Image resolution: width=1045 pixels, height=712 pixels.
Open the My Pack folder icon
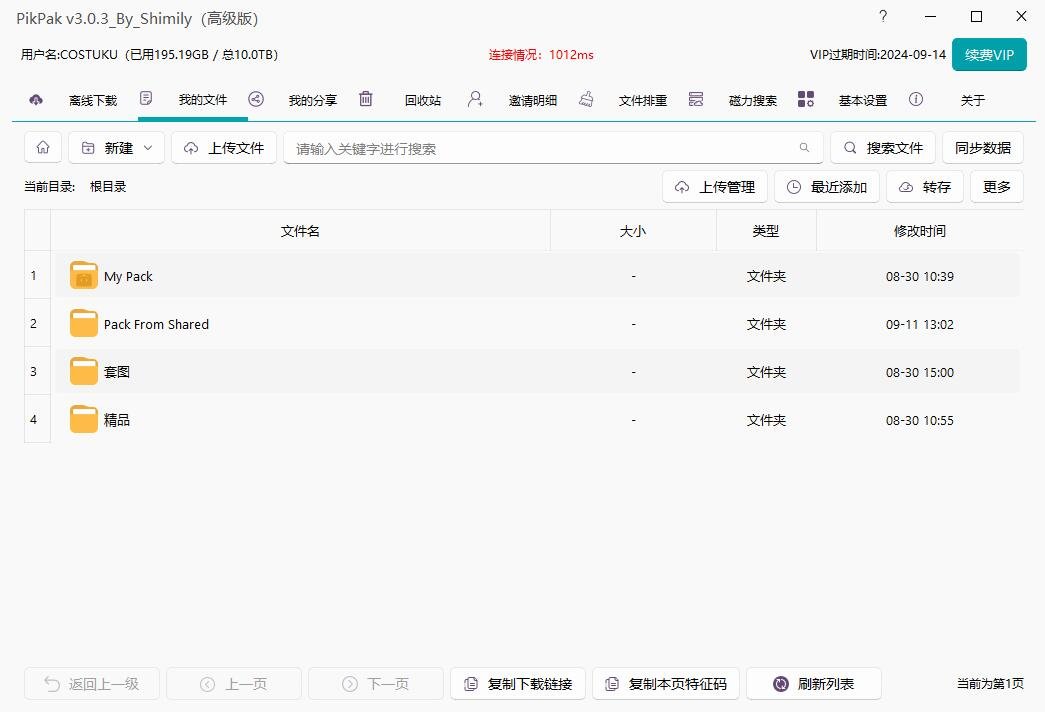point(84,276)
